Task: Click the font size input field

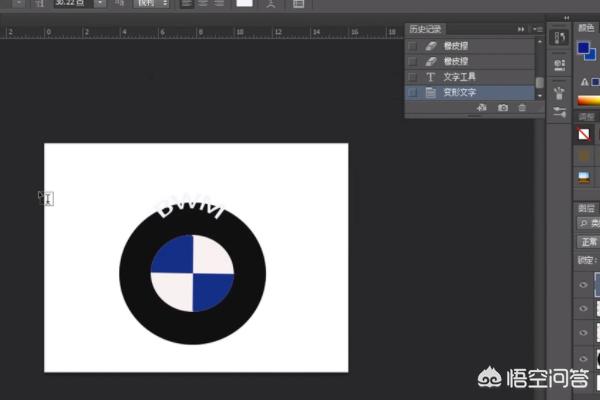Action: point(73,3)
